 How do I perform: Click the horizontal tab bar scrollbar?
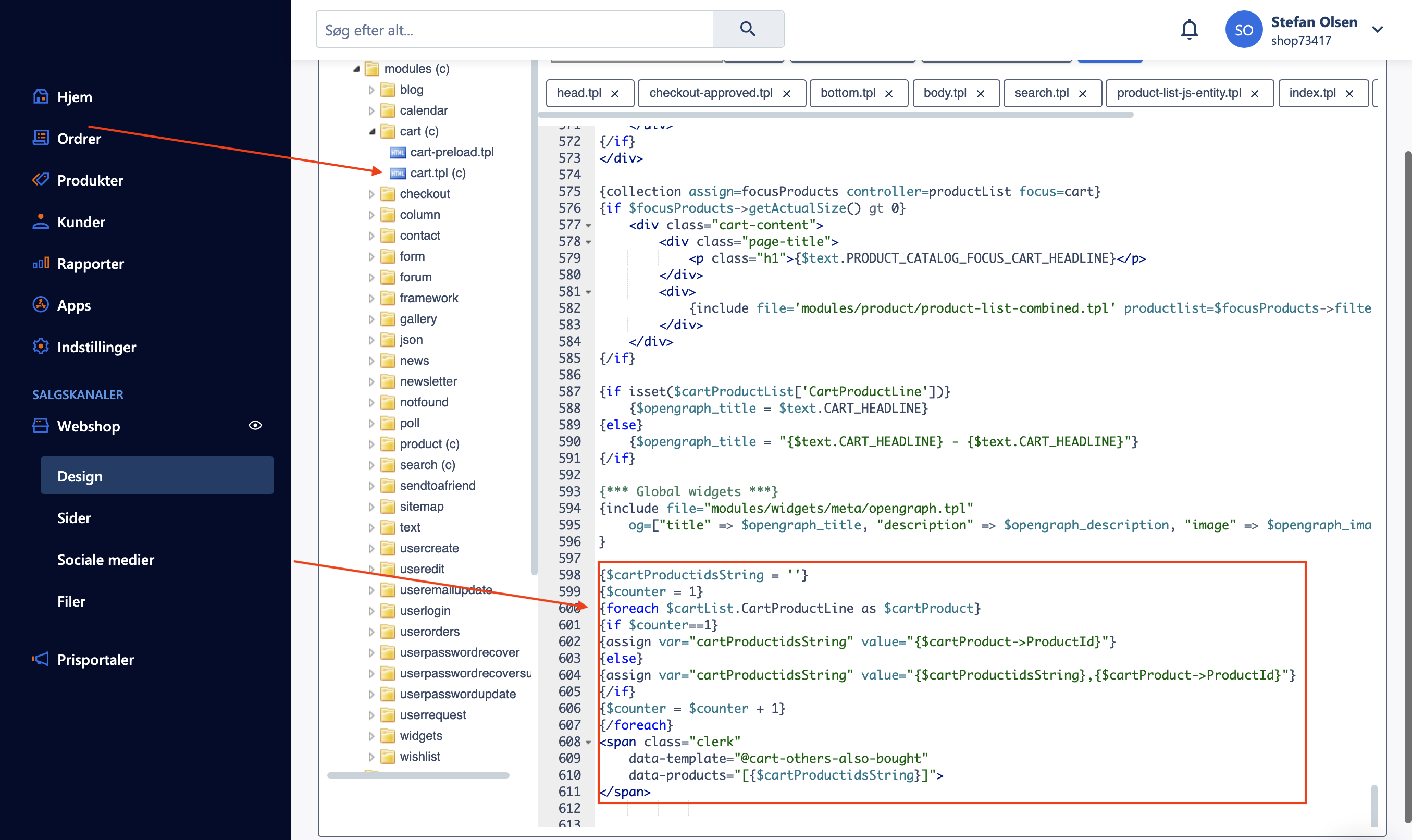click(x=836, y=115)
